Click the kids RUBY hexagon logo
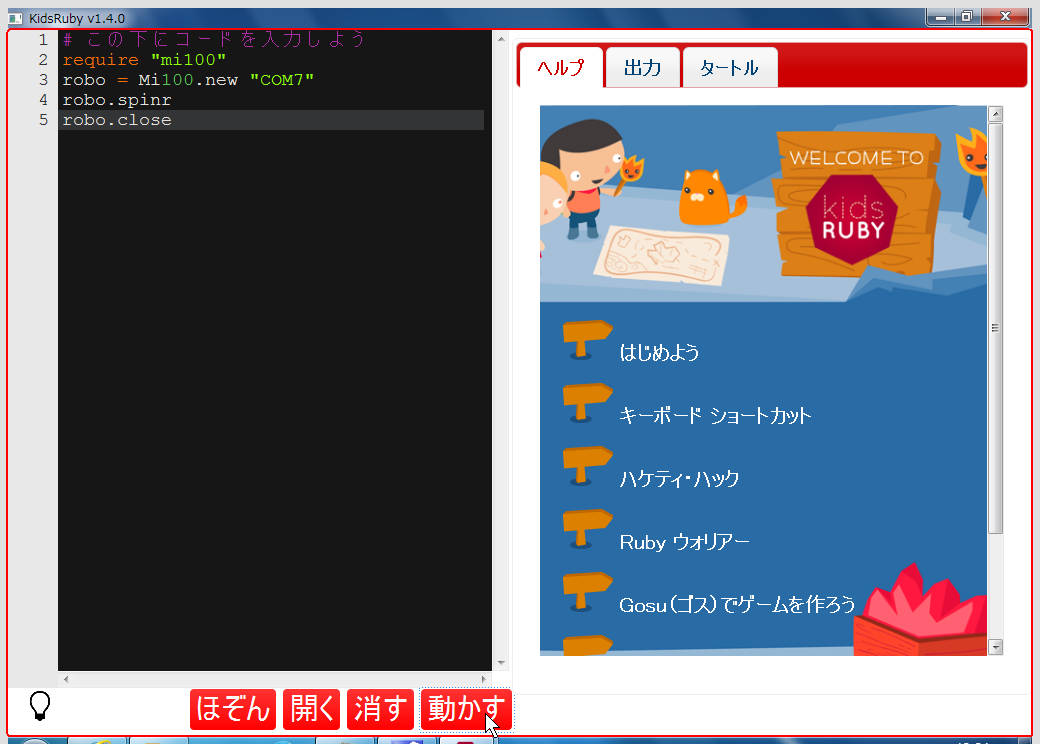Viewport: 1040px width, 744px height. click(x=852, y=219)
